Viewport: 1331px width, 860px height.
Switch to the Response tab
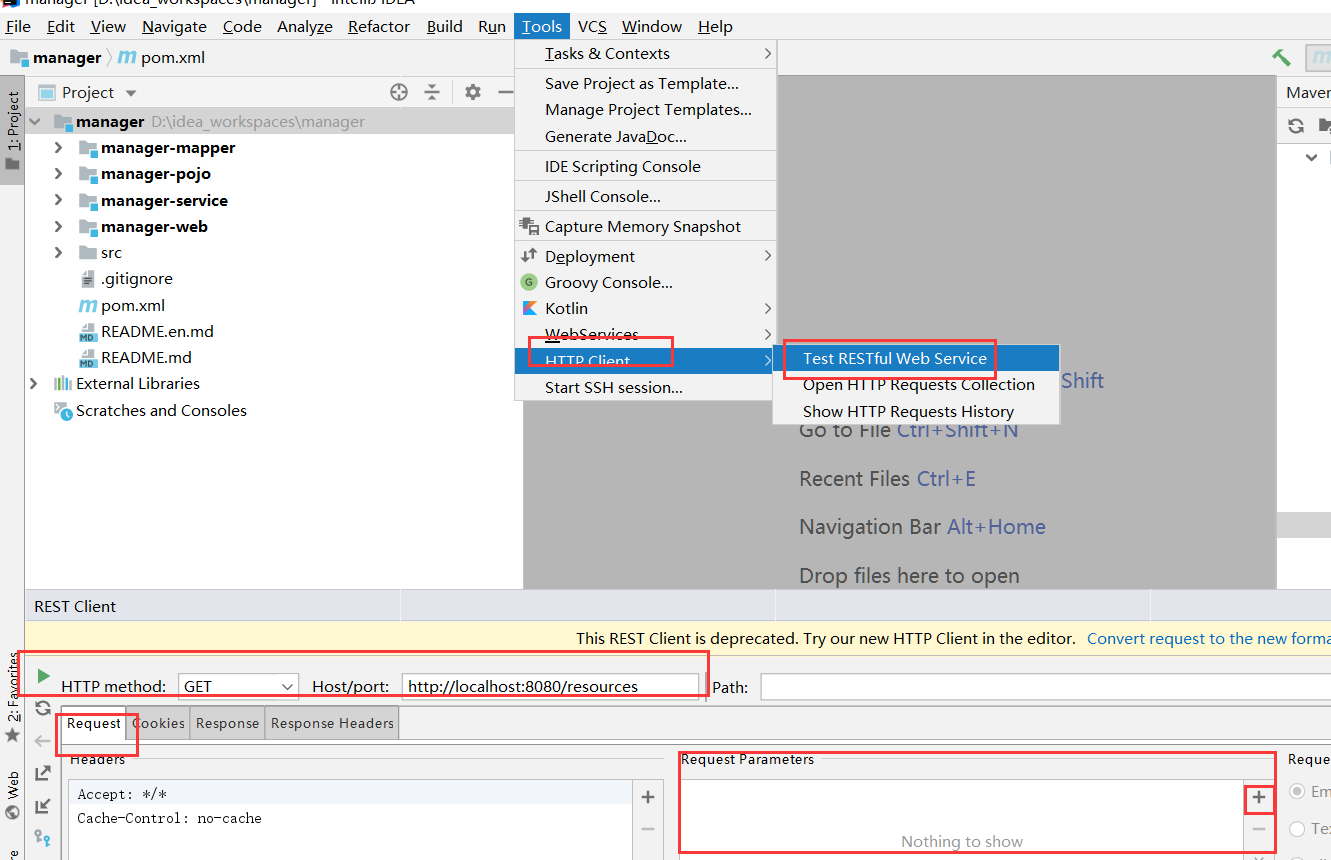(227, 724)
